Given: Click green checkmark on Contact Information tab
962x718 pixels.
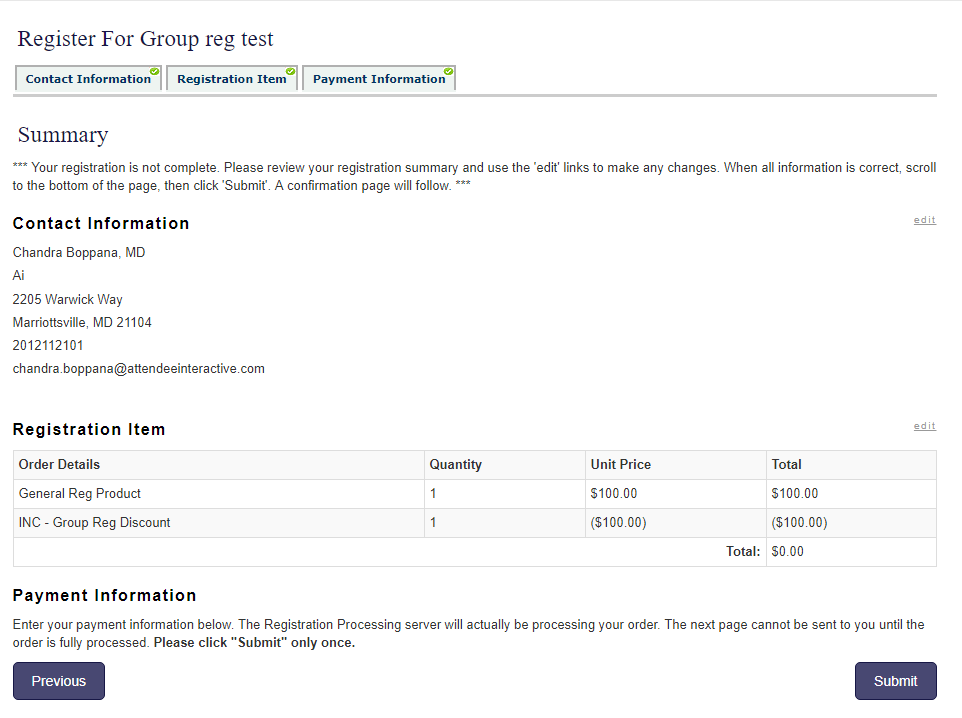Looking at the screenshot, I should coord(155,71).
